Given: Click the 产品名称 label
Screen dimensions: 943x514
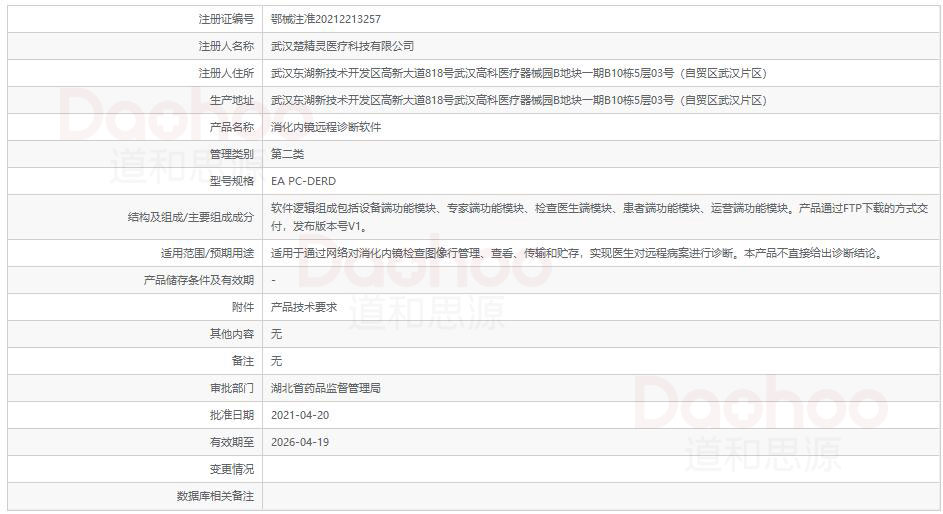Looking at the screenshot, I should click(232, 127).
